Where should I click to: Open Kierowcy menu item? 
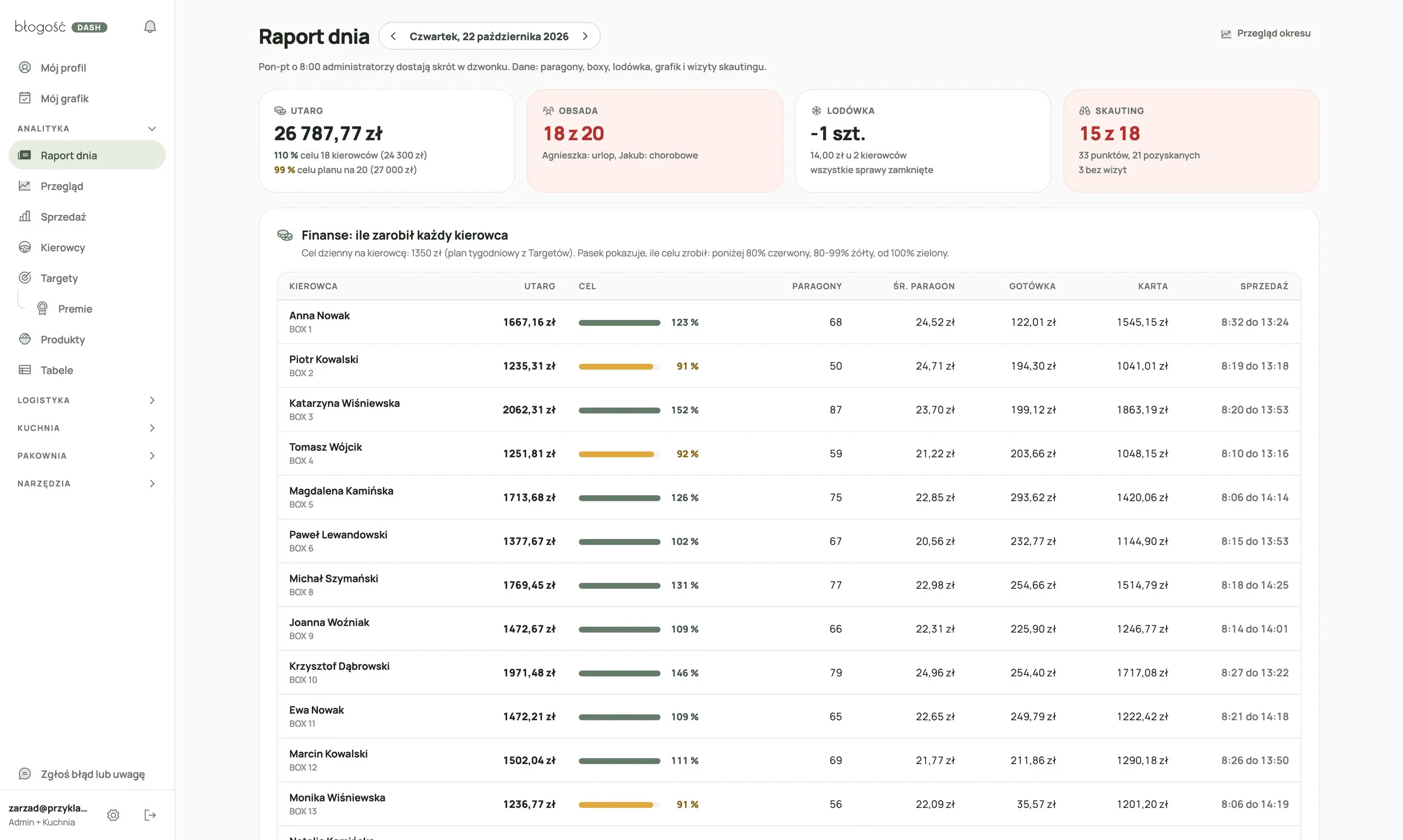[x=87, y=247]
